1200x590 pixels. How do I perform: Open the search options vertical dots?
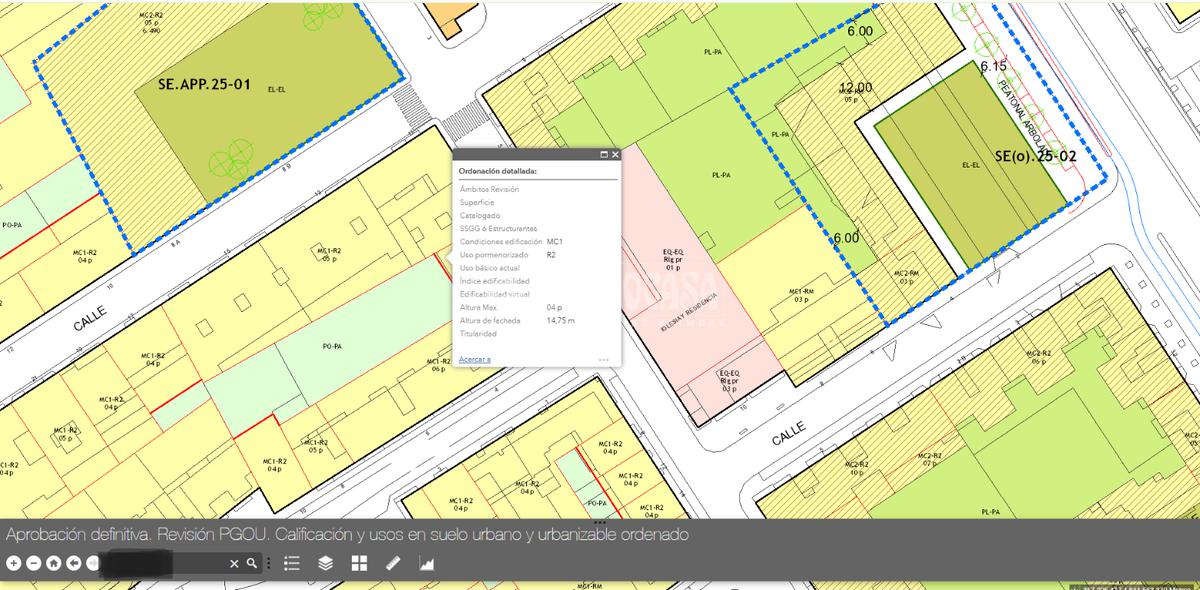click(x=268, y=563)
